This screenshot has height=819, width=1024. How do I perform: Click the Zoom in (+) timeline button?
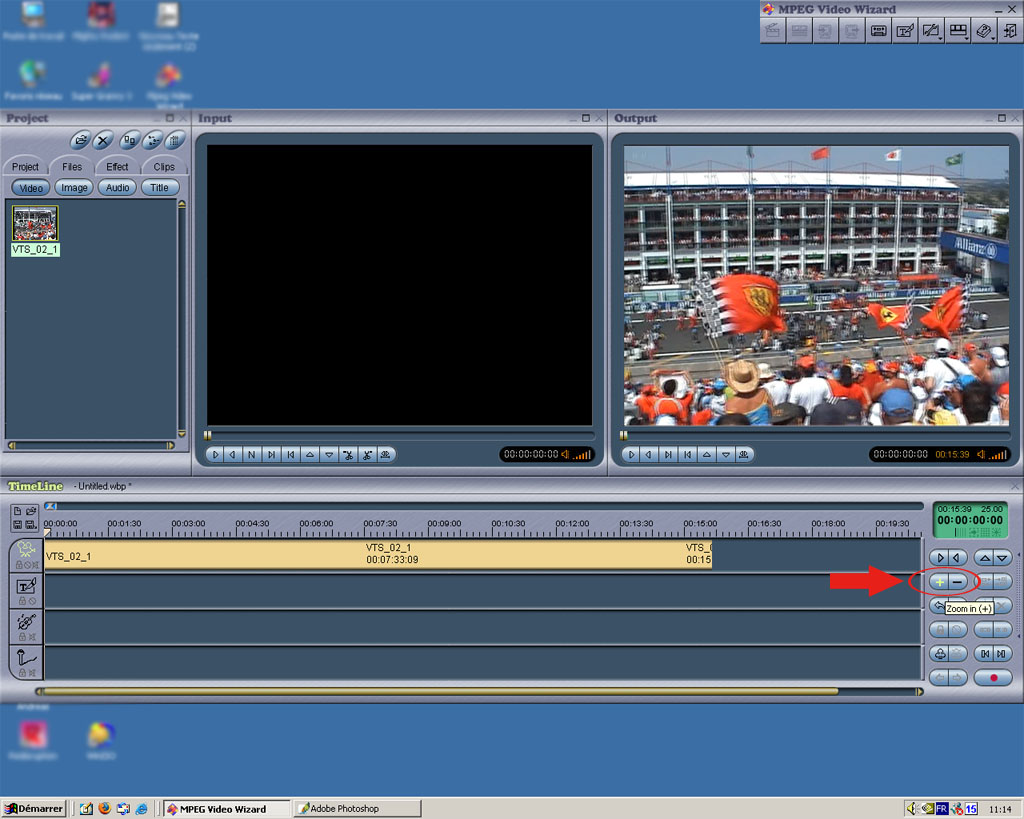coord(939,581)
